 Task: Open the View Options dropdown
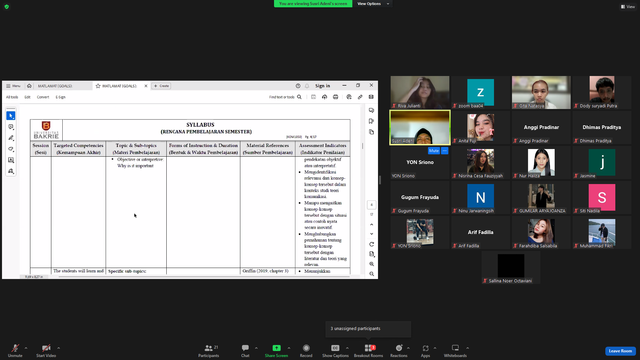pos(373,4)
